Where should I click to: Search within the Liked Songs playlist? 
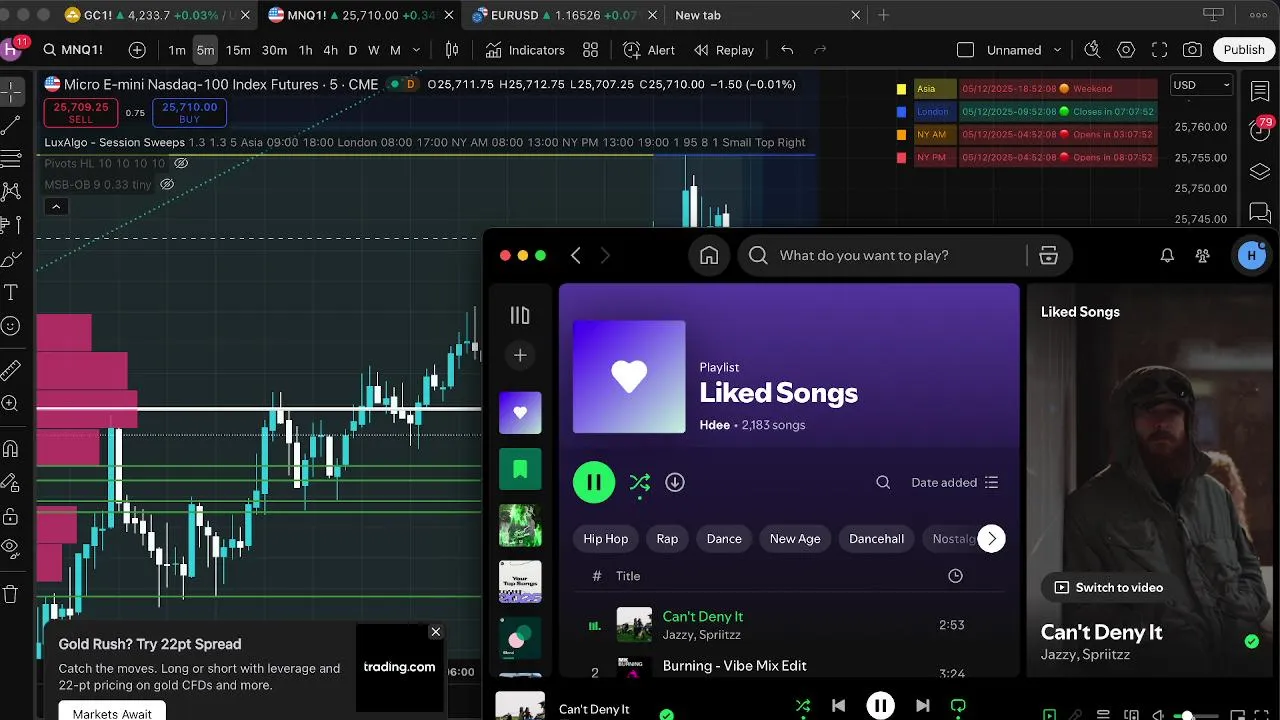(883, 482)
